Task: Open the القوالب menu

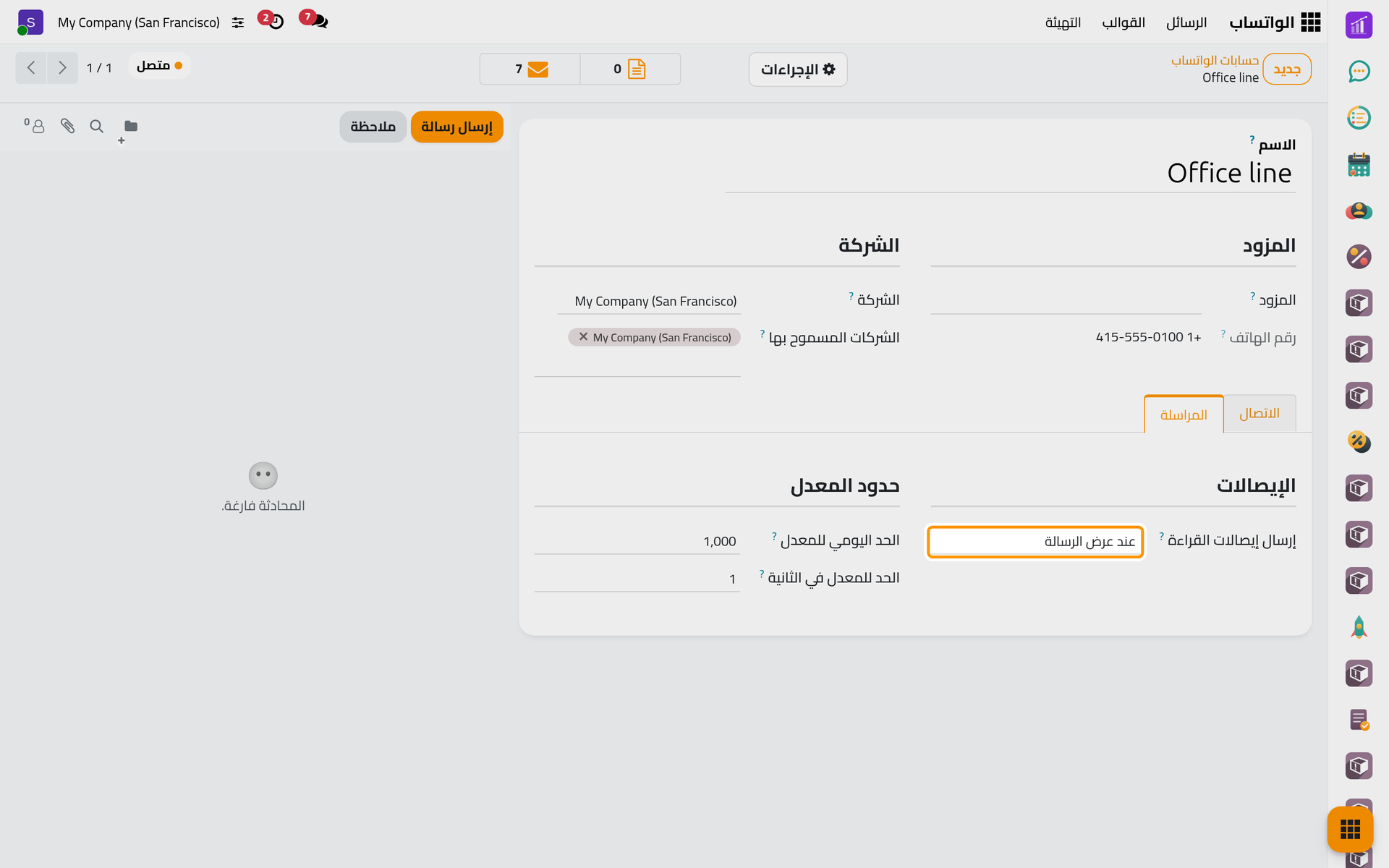Action: pyautogui.click(x=1123, y=23)
